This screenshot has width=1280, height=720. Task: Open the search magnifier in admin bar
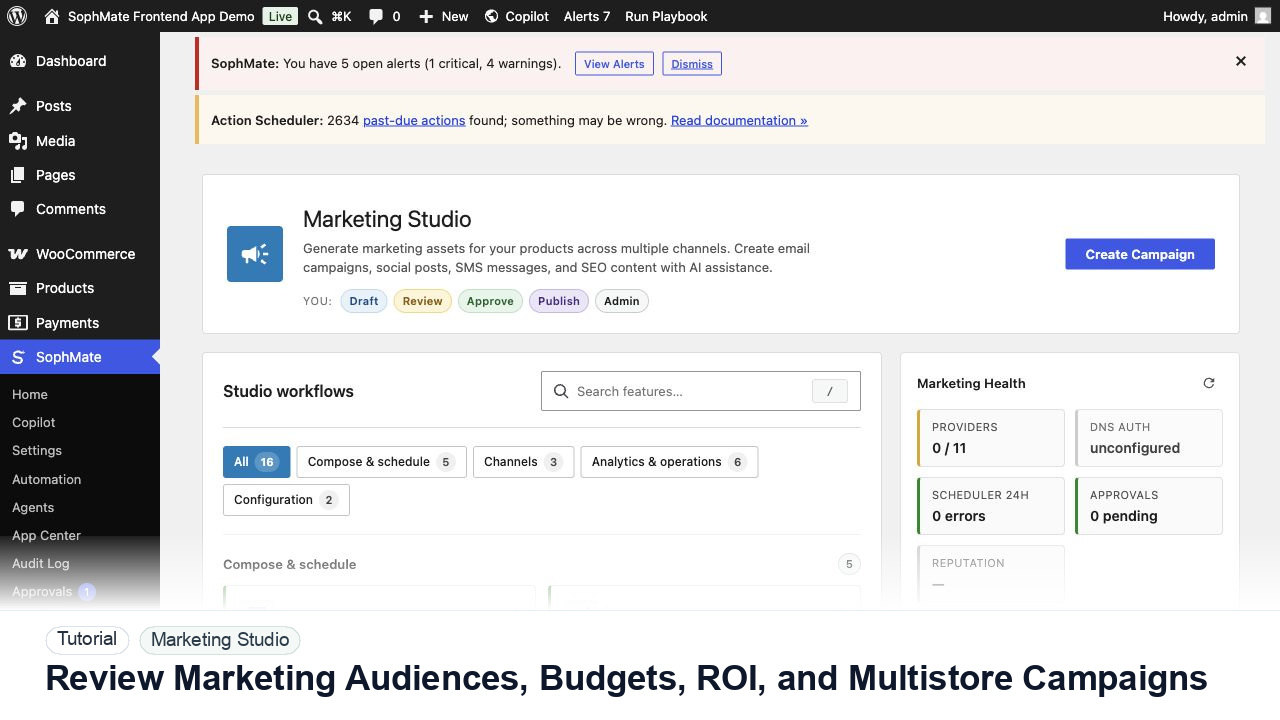coord(315,16)
